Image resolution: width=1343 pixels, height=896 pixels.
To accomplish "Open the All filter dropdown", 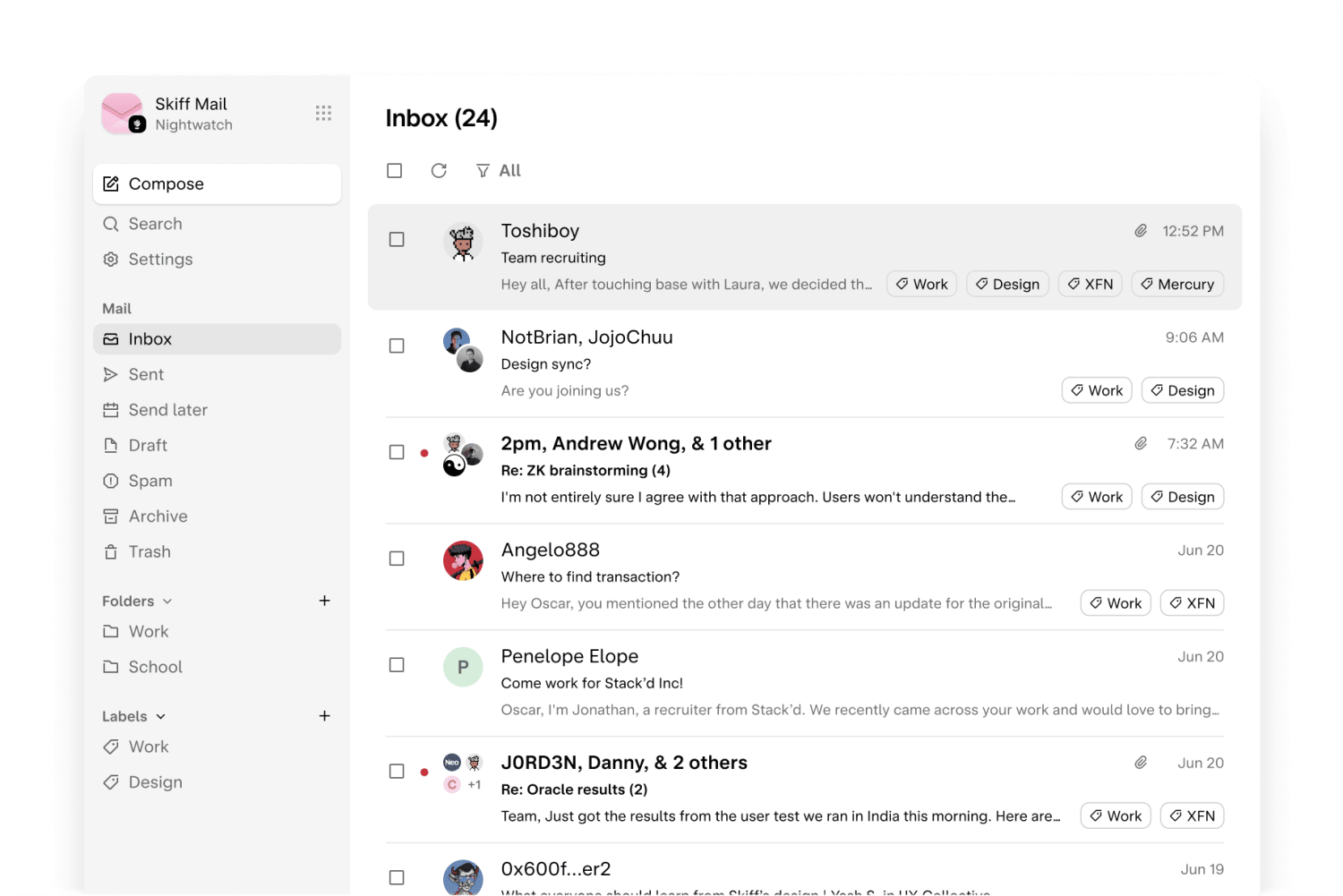I will pos(499,170).
